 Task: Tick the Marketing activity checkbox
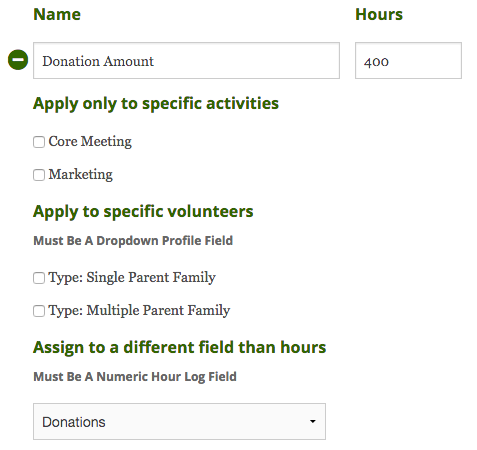[x=39, y=175]
